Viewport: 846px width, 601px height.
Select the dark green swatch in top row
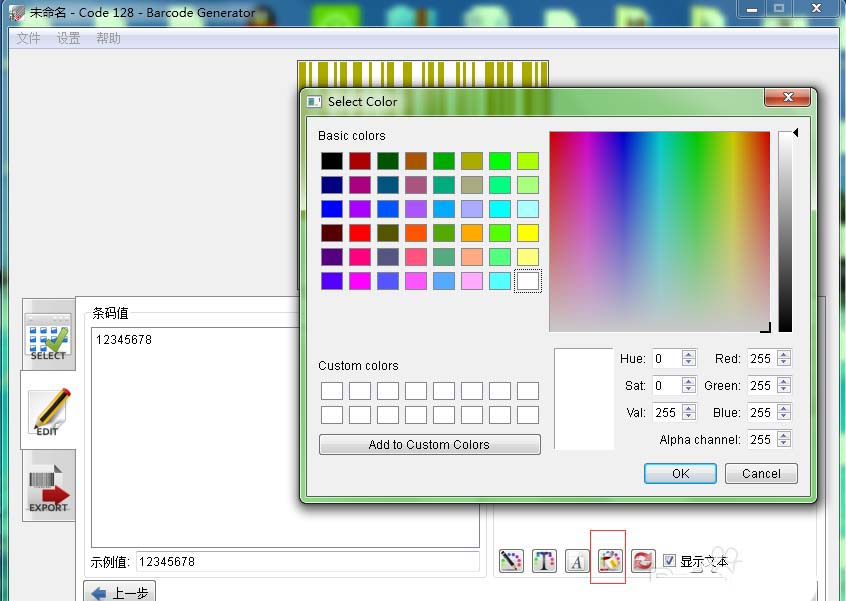tap(388, 161)
